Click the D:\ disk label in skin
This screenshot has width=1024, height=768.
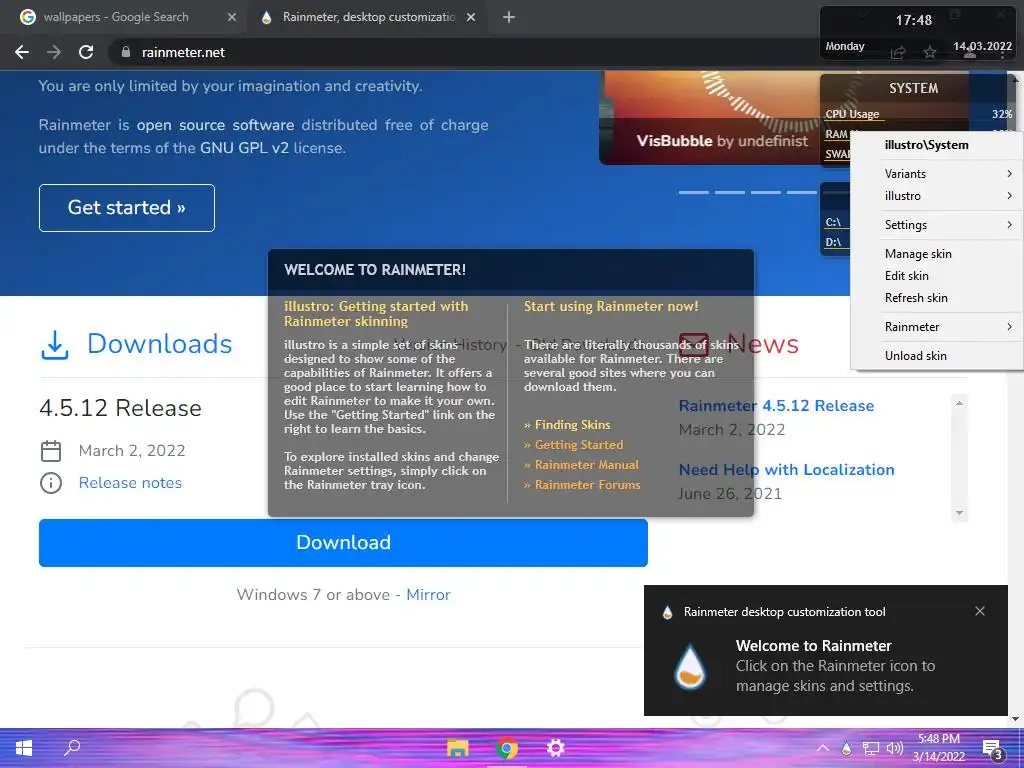[x=833, y=242]
